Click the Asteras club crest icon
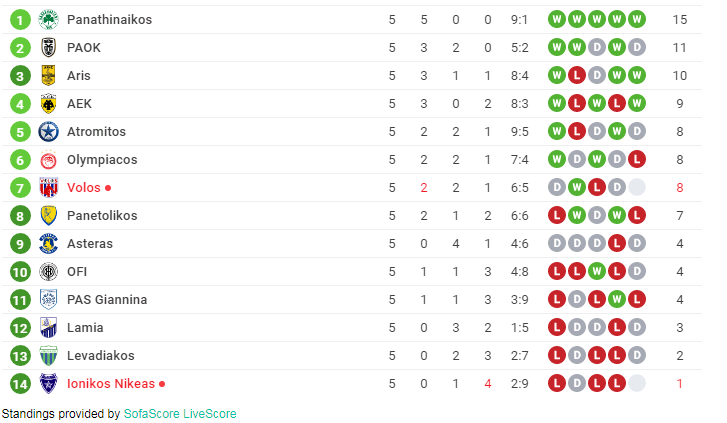This screenshot has height=423, width=727. [48, 243]
